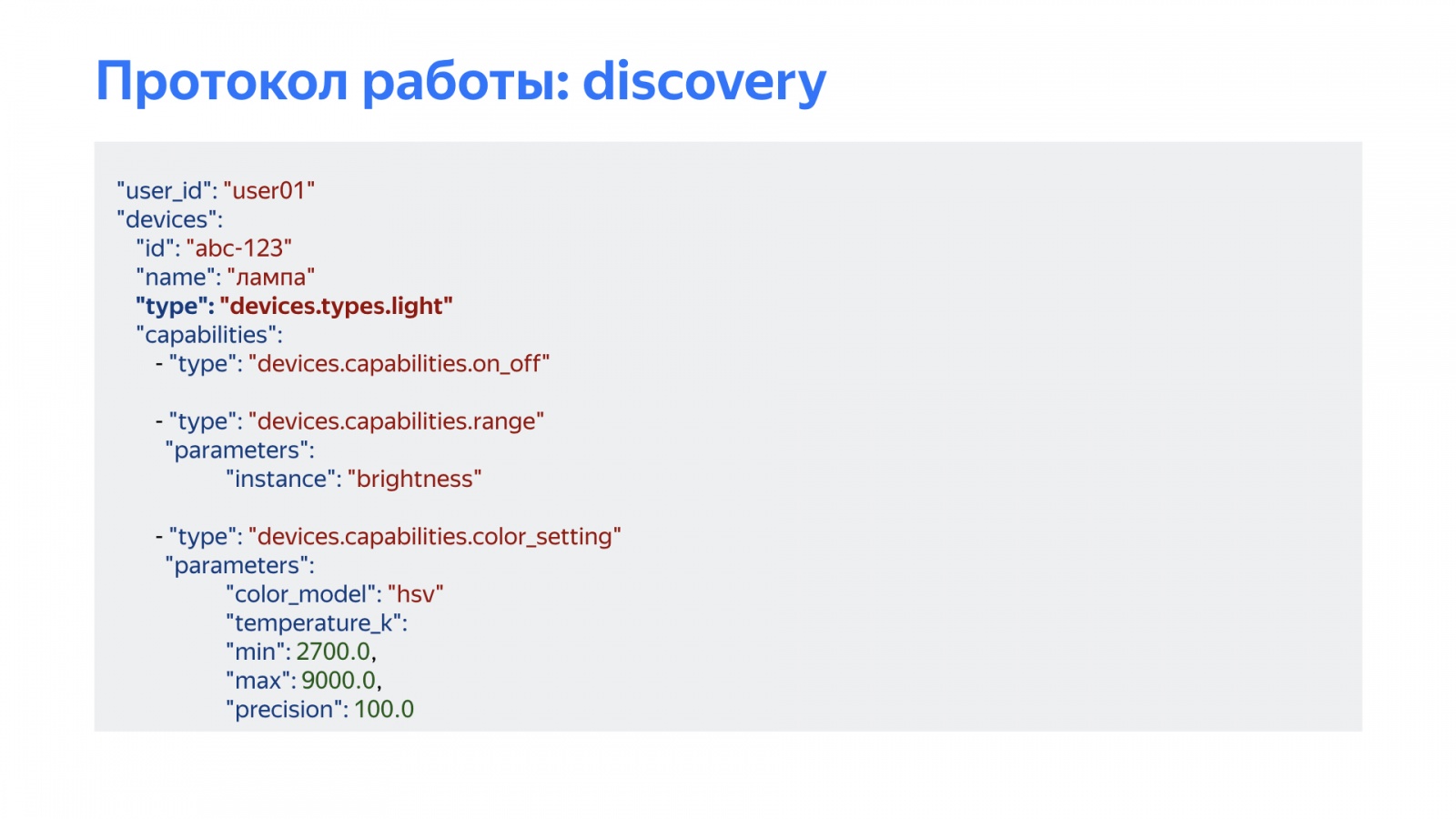Select the "id": "abc-123" line
This screenshot has height=819, width=1456.
pos(214,248)
